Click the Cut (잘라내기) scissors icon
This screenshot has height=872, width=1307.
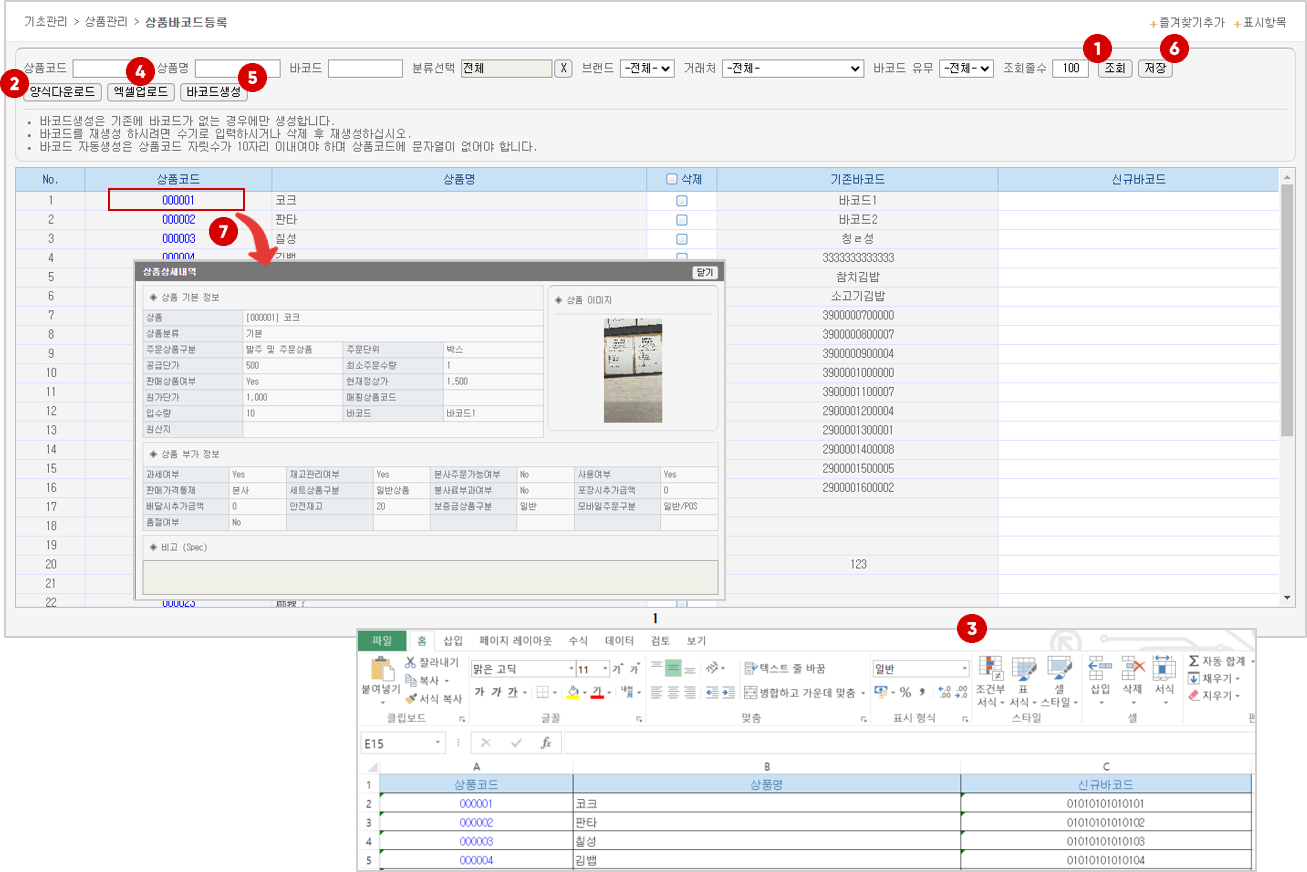point(411,662)
